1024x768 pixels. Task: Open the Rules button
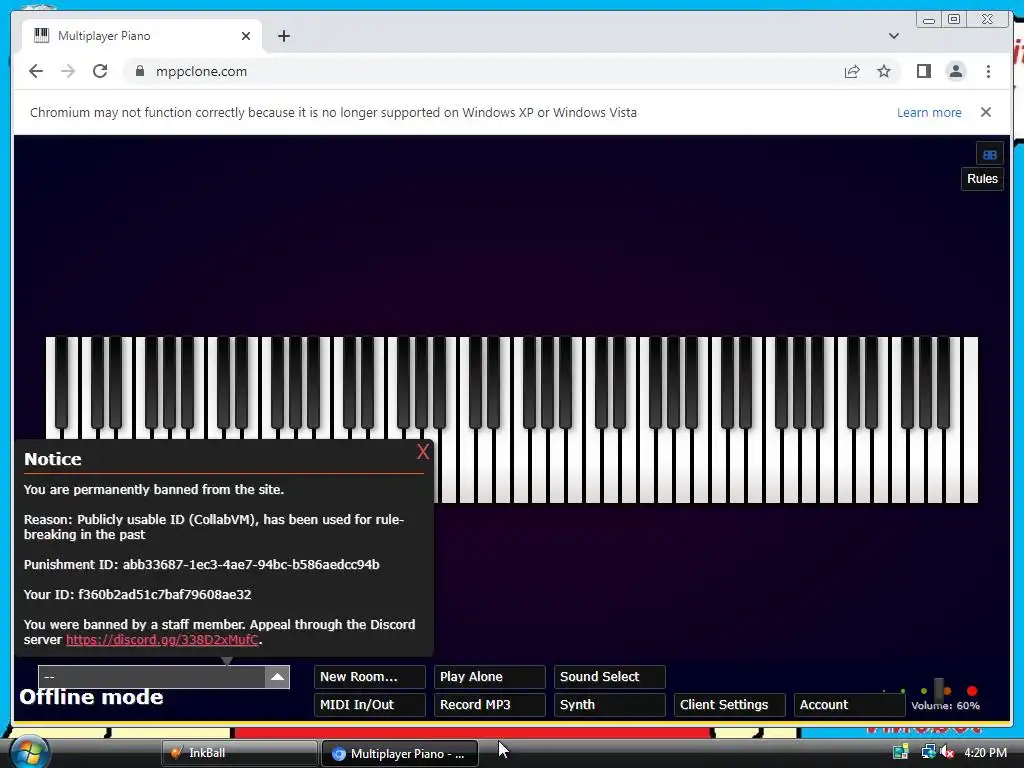pos(982,178)
